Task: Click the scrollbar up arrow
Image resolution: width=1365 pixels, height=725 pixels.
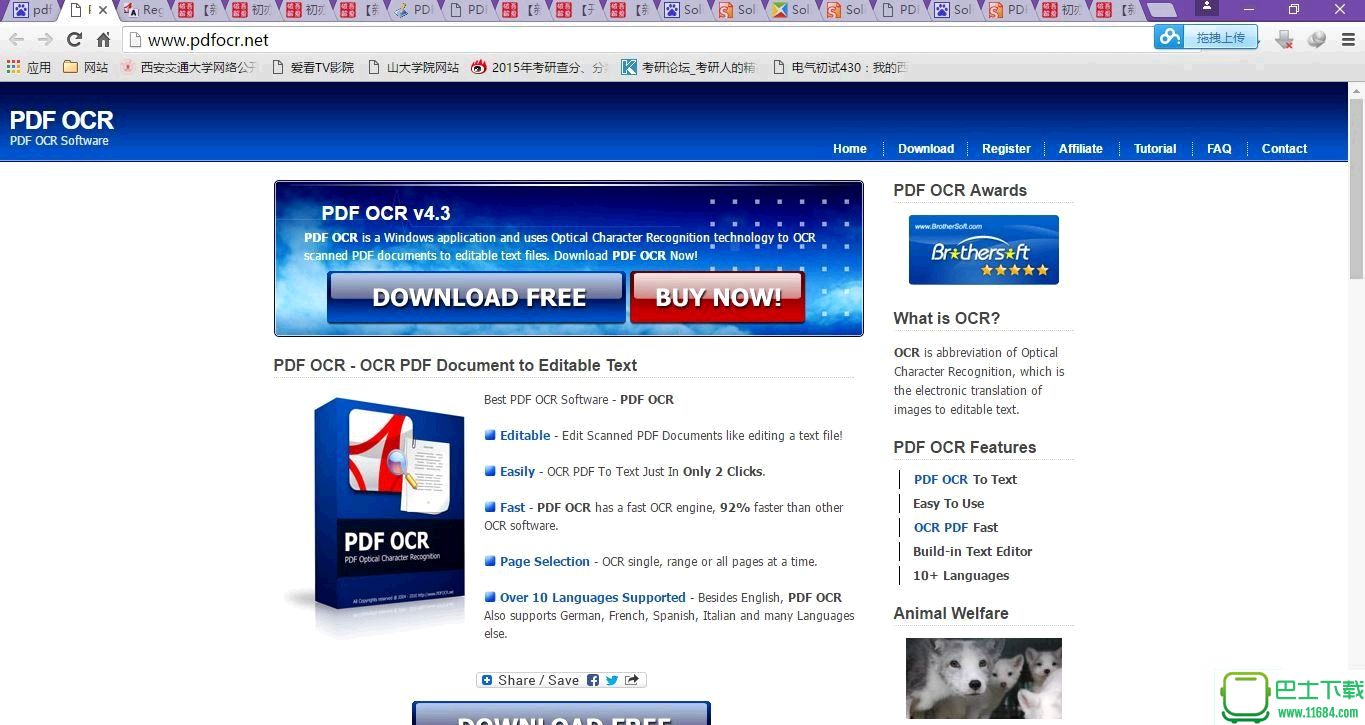Action: point(1356,91)
